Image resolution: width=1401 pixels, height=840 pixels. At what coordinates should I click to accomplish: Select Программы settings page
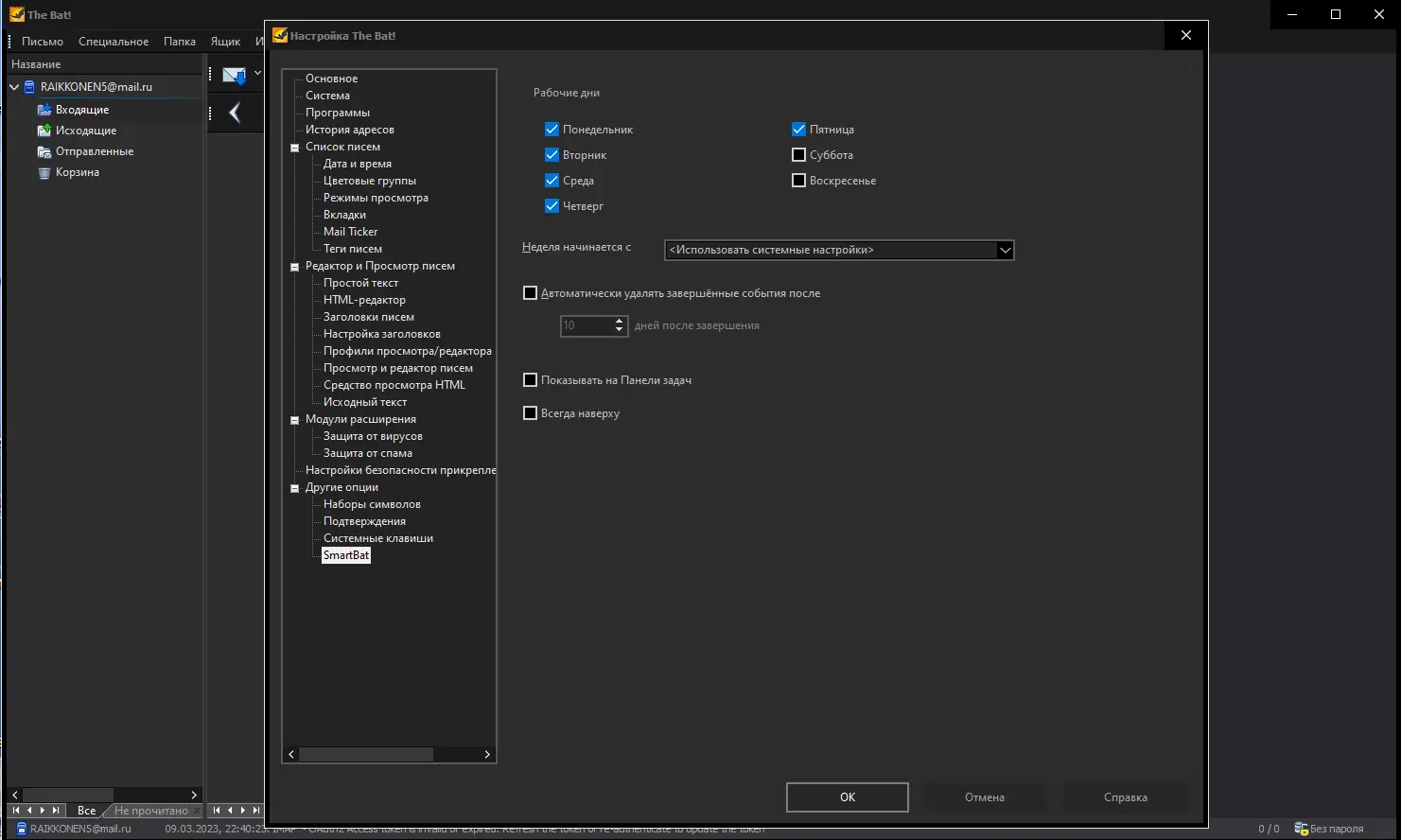[338, 113]
